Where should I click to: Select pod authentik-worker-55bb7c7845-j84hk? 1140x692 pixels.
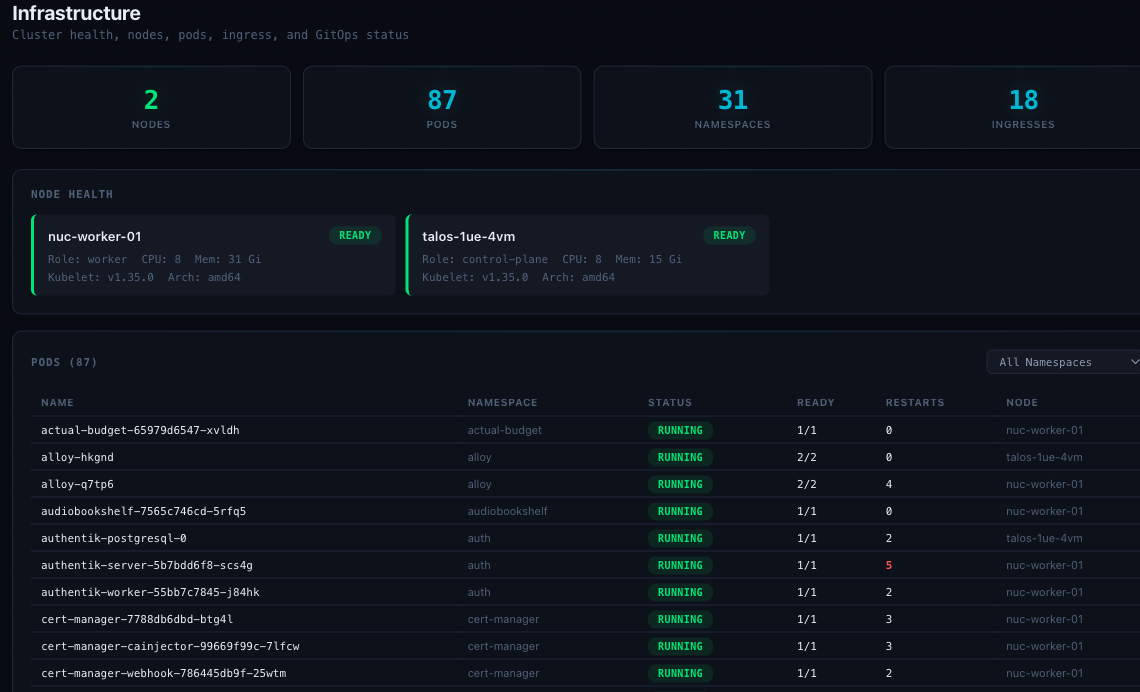(150, 592)
